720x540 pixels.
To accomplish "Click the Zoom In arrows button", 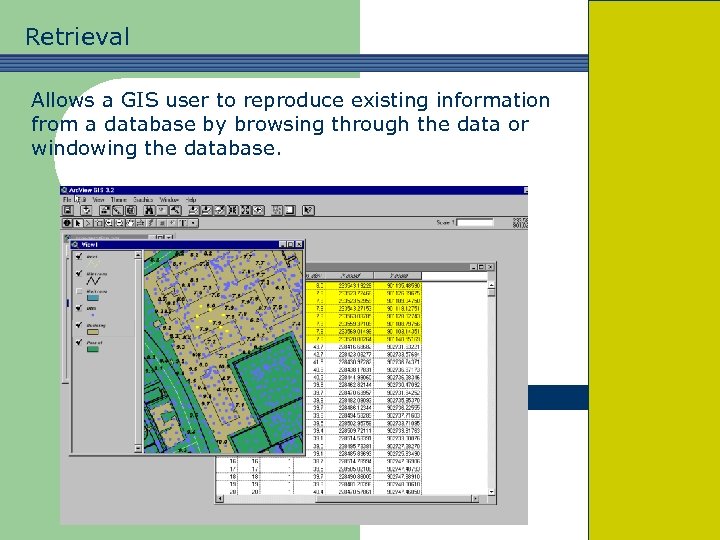I will tap(233, 210).
